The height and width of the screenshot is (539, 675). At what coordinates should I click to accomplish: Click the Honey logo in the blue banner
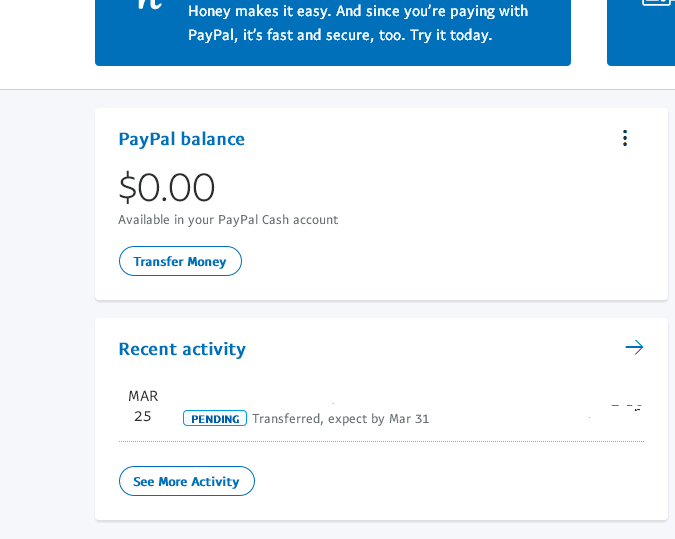point(149,5)
